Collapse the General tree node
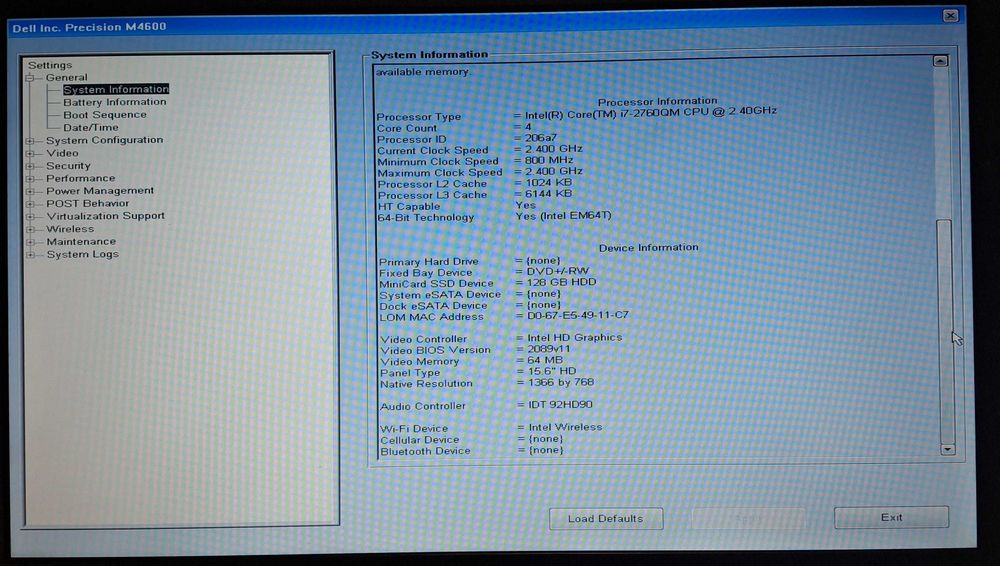This screenshot has height=566, width=1000. coord(29,78)
